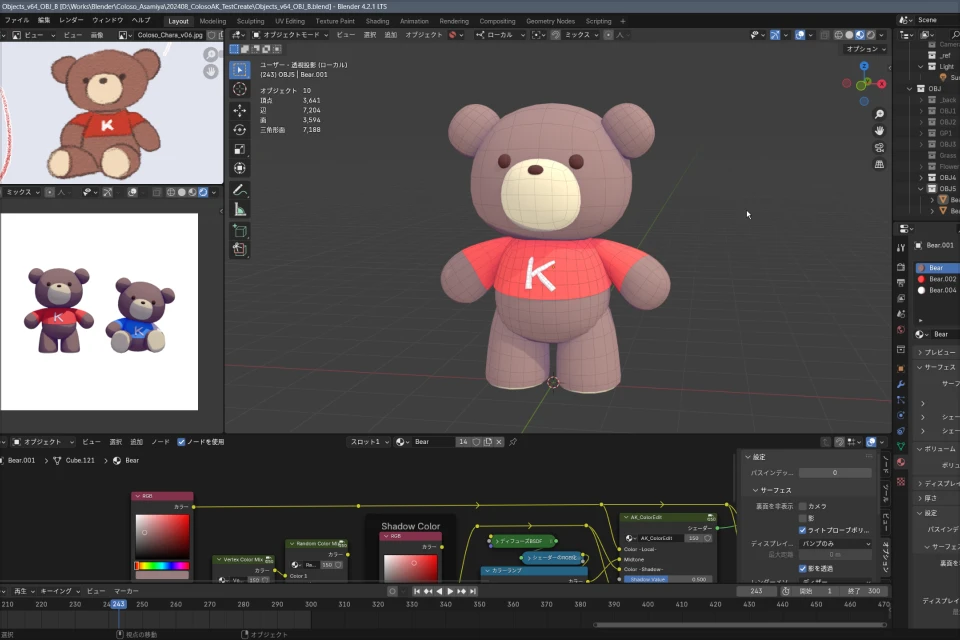Screen dimensions: 960x640
Task: Toggle the 影 backface culling checkbox
Action: tap(803, 518)
